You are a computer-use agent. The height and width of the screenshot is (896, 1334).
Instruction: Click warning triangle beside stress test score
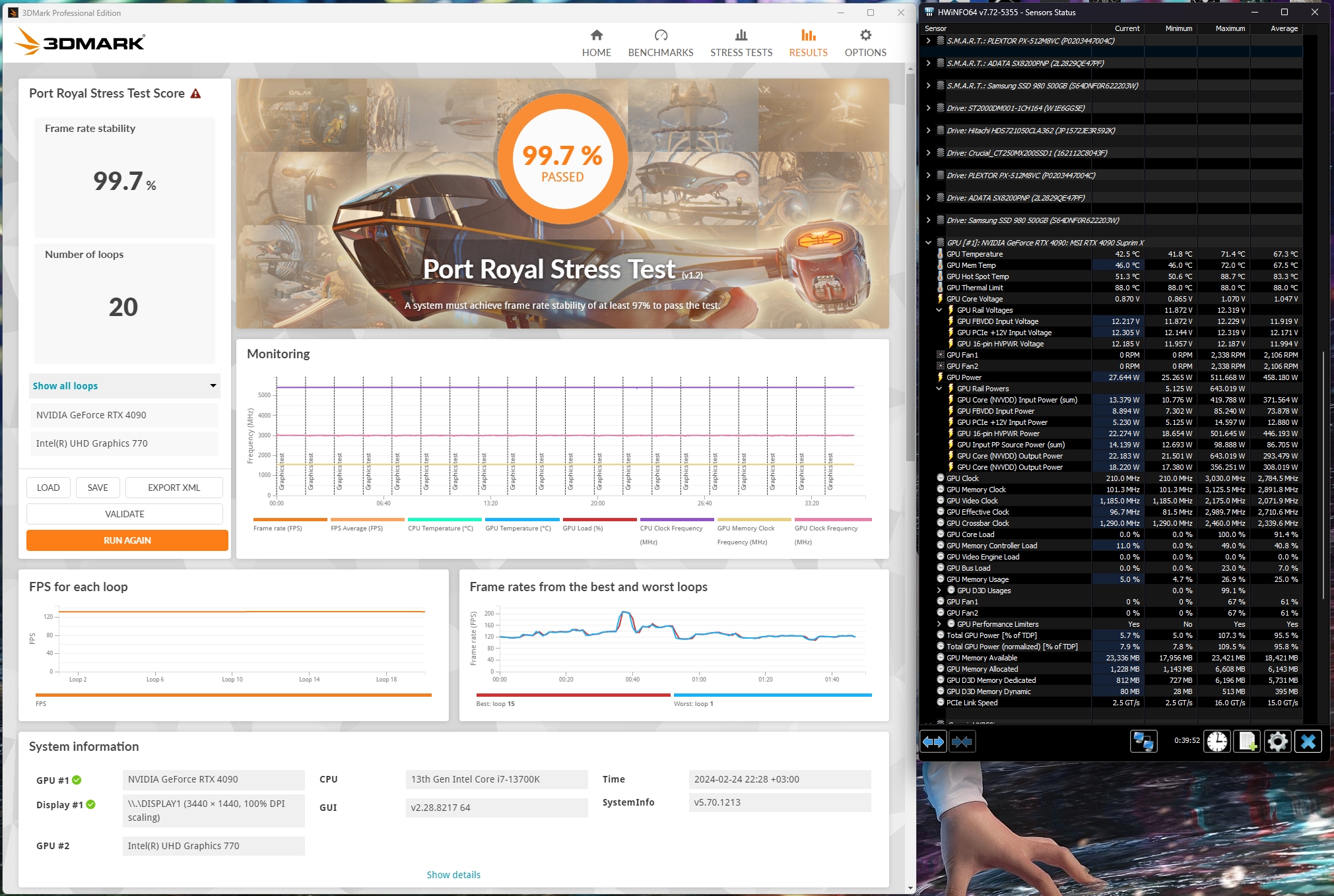[195, 94]
